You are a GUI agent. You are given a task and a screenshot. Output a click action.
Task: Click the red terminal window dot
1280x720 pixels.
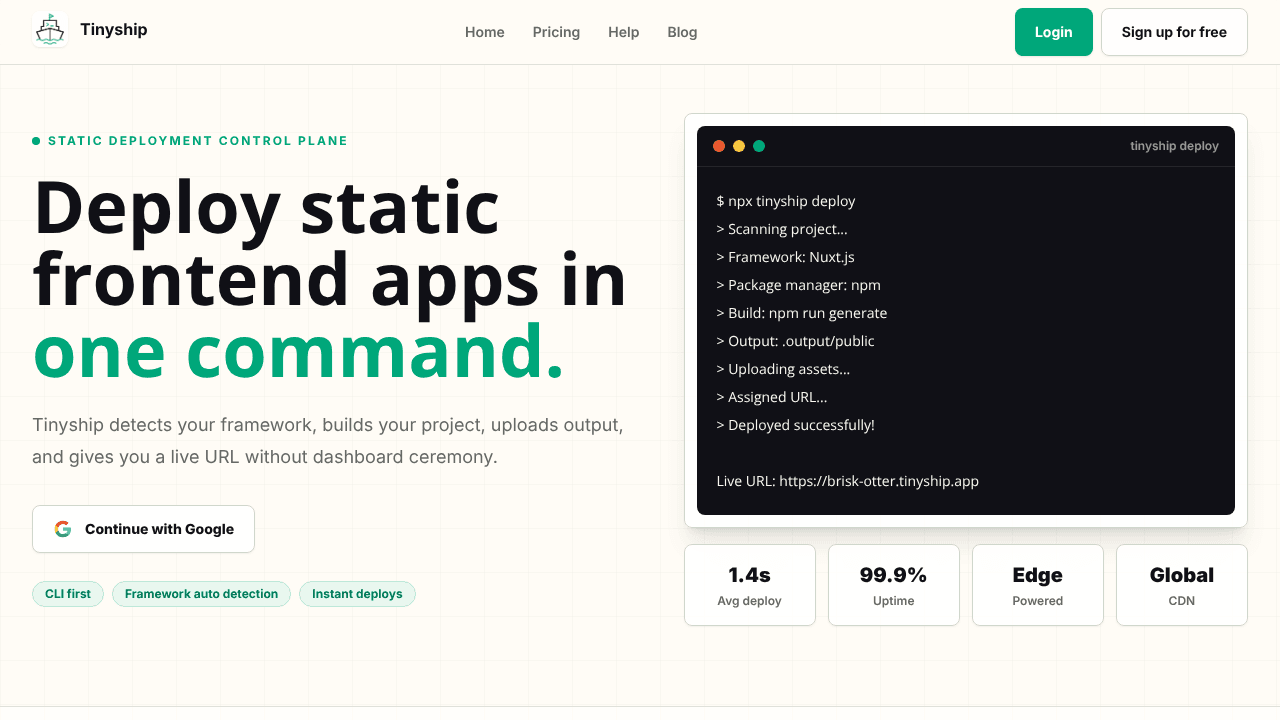tap(719, 146)
